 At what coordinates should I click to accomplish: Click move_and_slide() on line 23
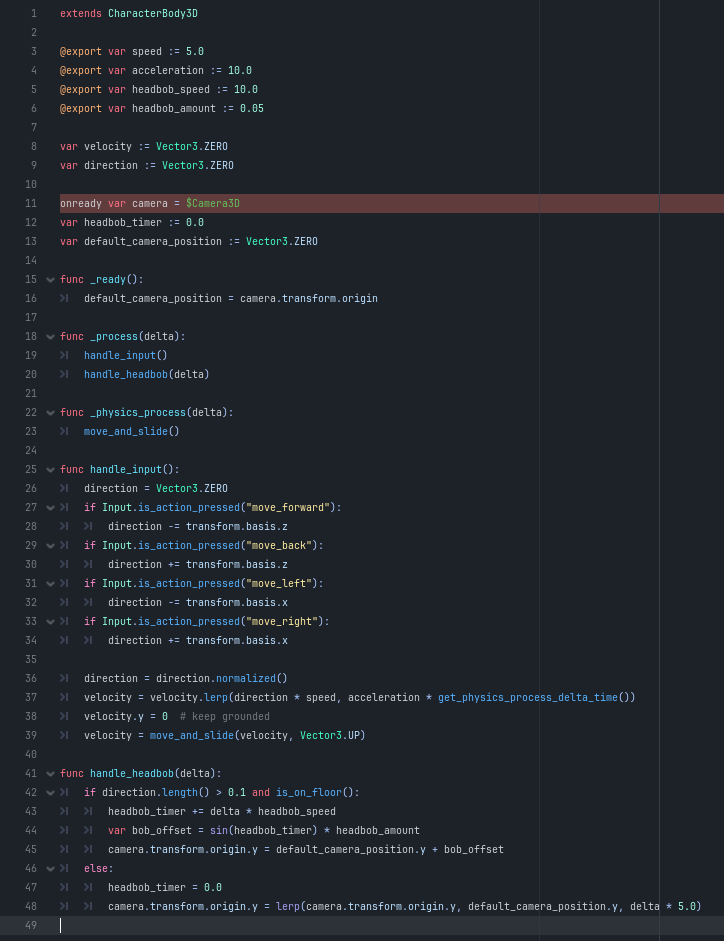(132, 431)
